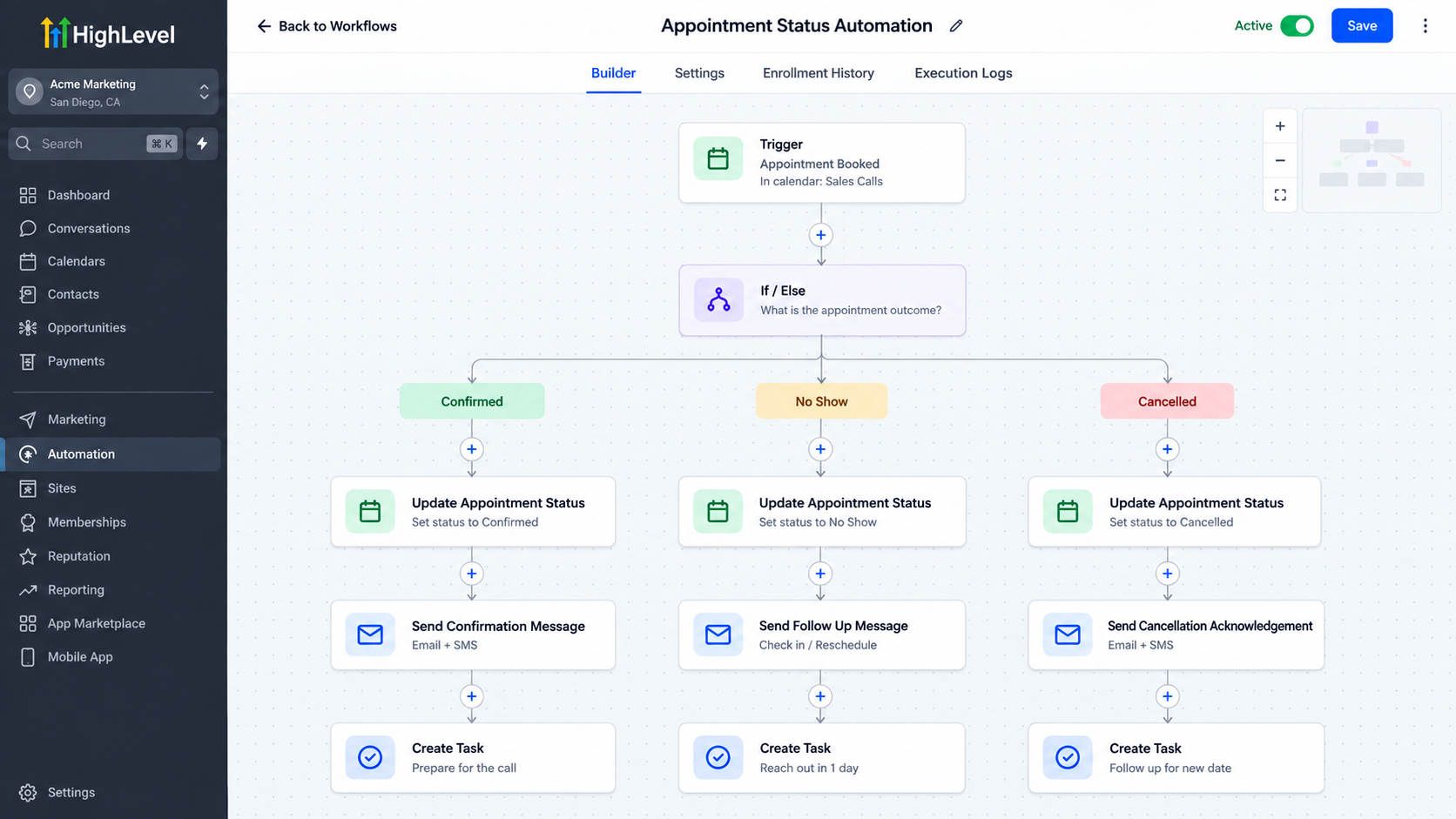
Task: Go Back to Workflows
Action: coord(327,26)
